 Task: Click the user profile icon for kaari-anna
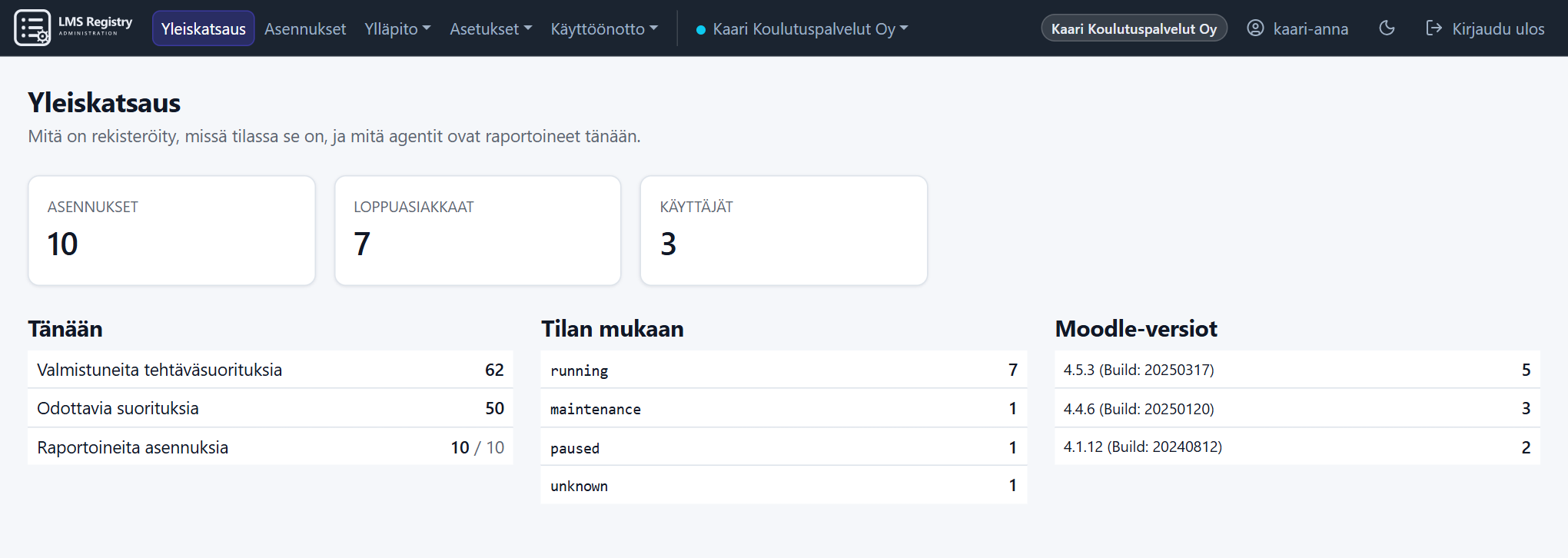tap(1255, 28)
